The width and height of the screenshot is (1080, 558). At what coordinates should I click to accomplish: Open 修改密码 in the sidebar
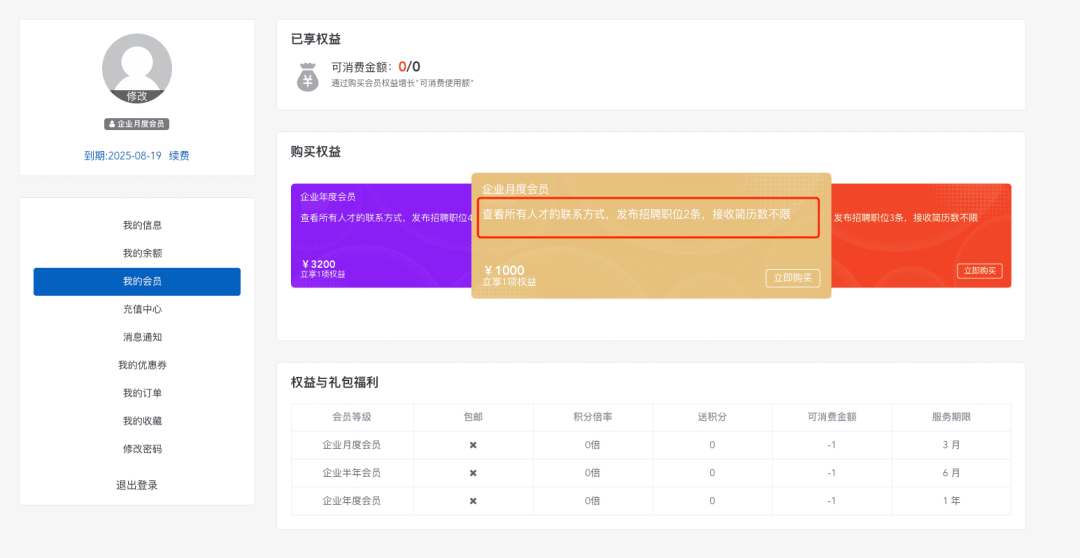pos(142,449)
